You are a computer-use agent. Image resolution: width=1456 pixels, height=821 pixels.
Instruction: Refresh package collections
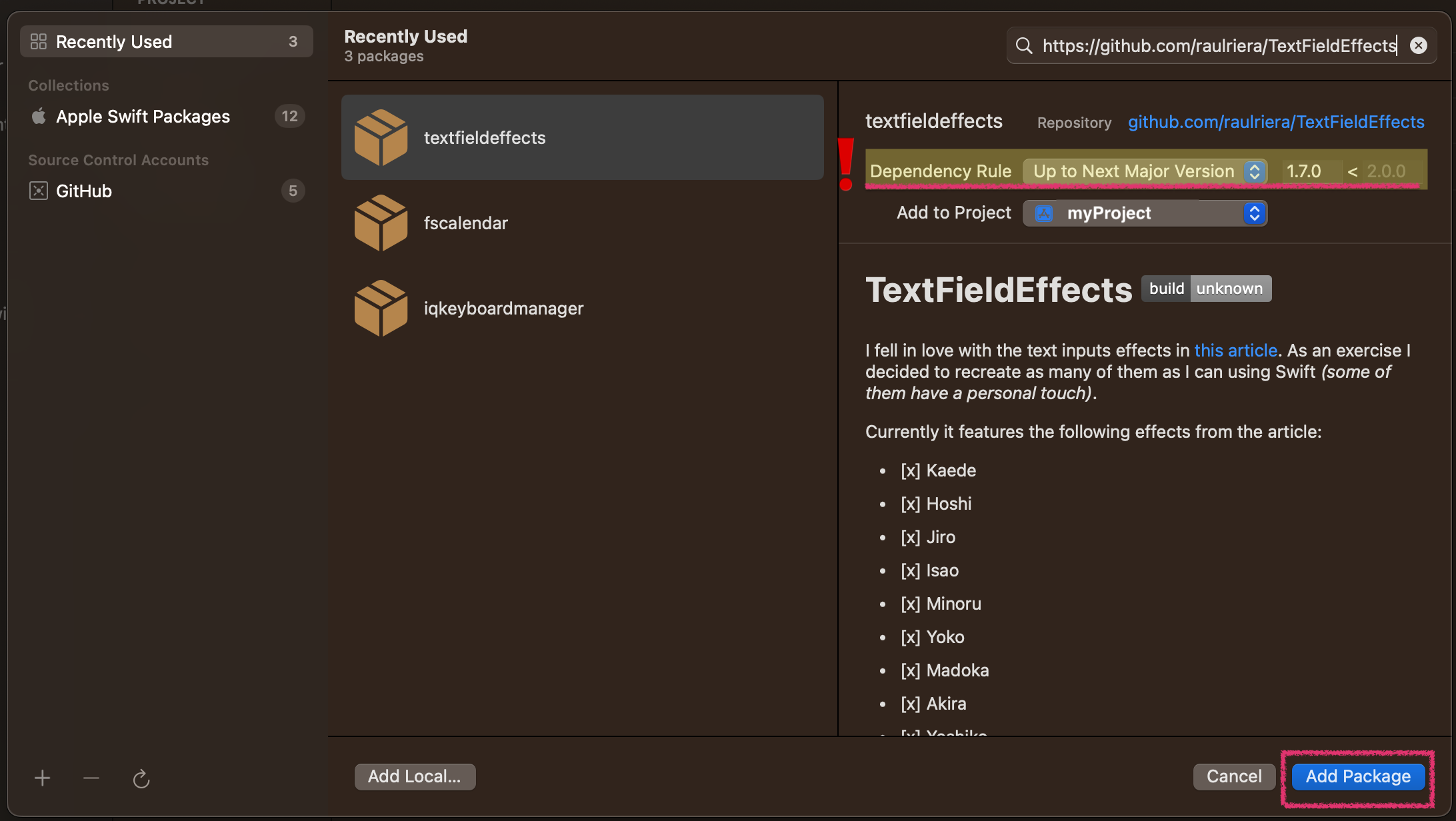coord(141,778)
